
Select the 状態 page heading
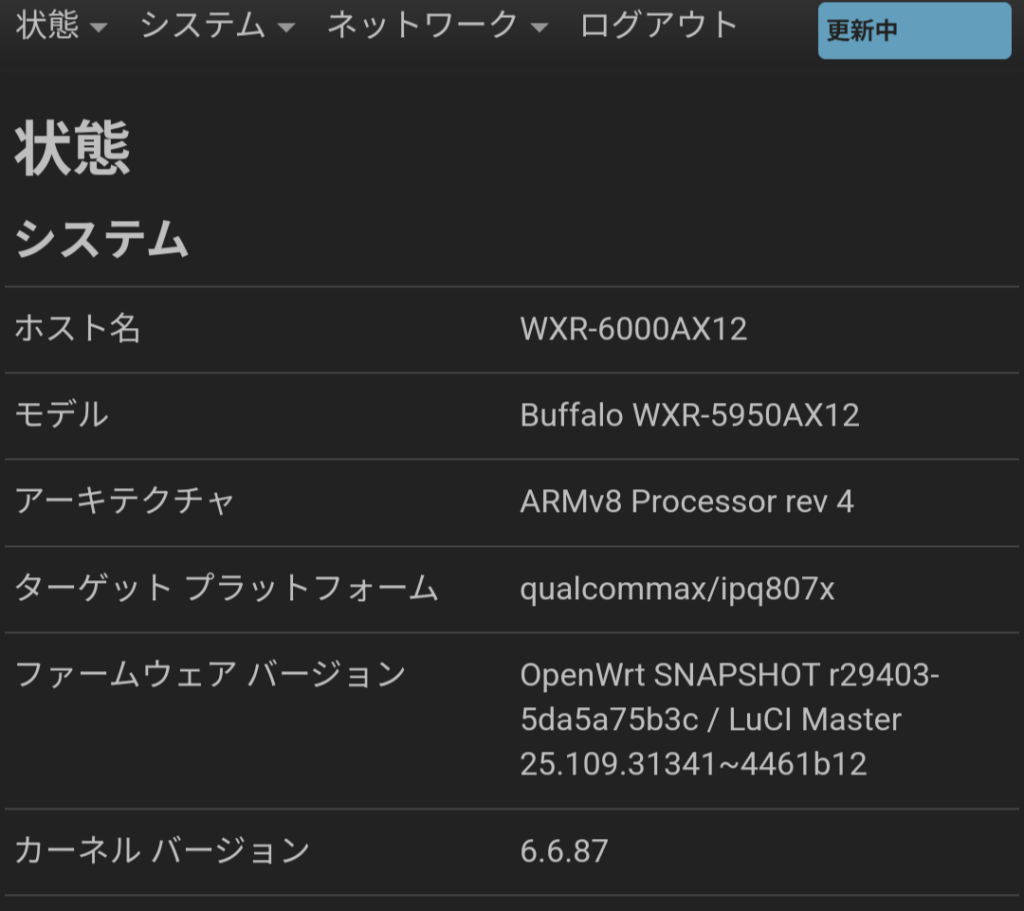pos(72,148)
